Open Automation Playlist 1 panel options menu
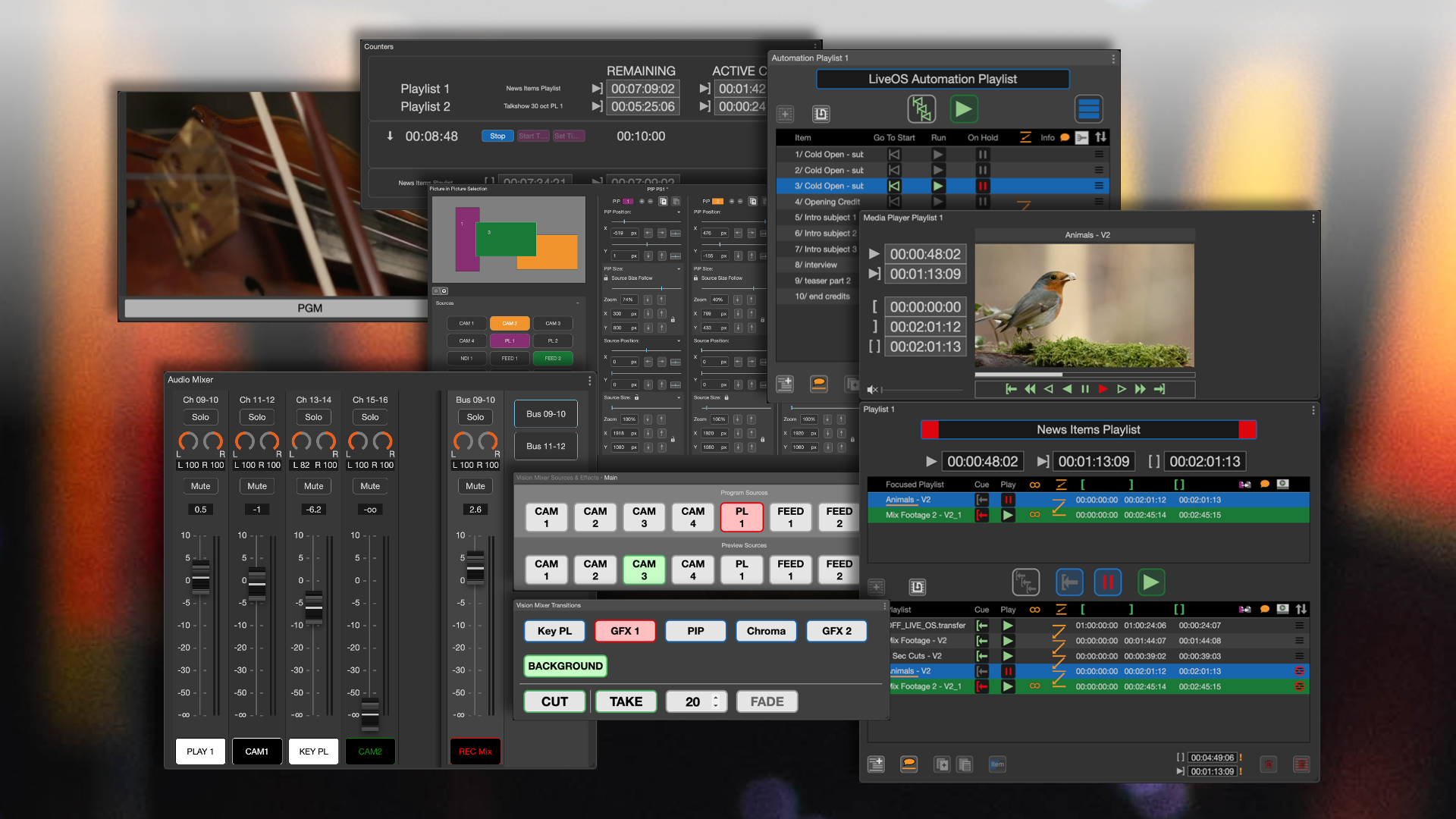The height and width of the screenshot is (819, 1456). point(1113,58)
